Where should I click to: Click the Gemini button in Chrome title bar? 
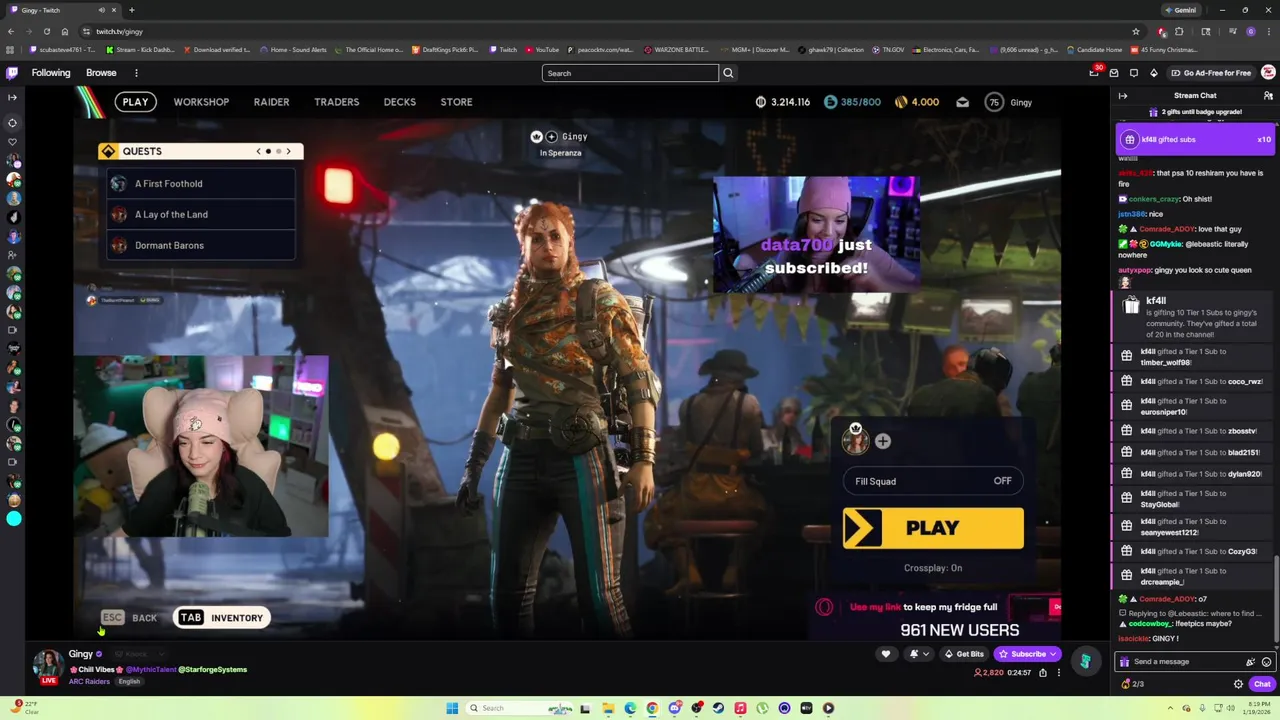[1181, 10]
